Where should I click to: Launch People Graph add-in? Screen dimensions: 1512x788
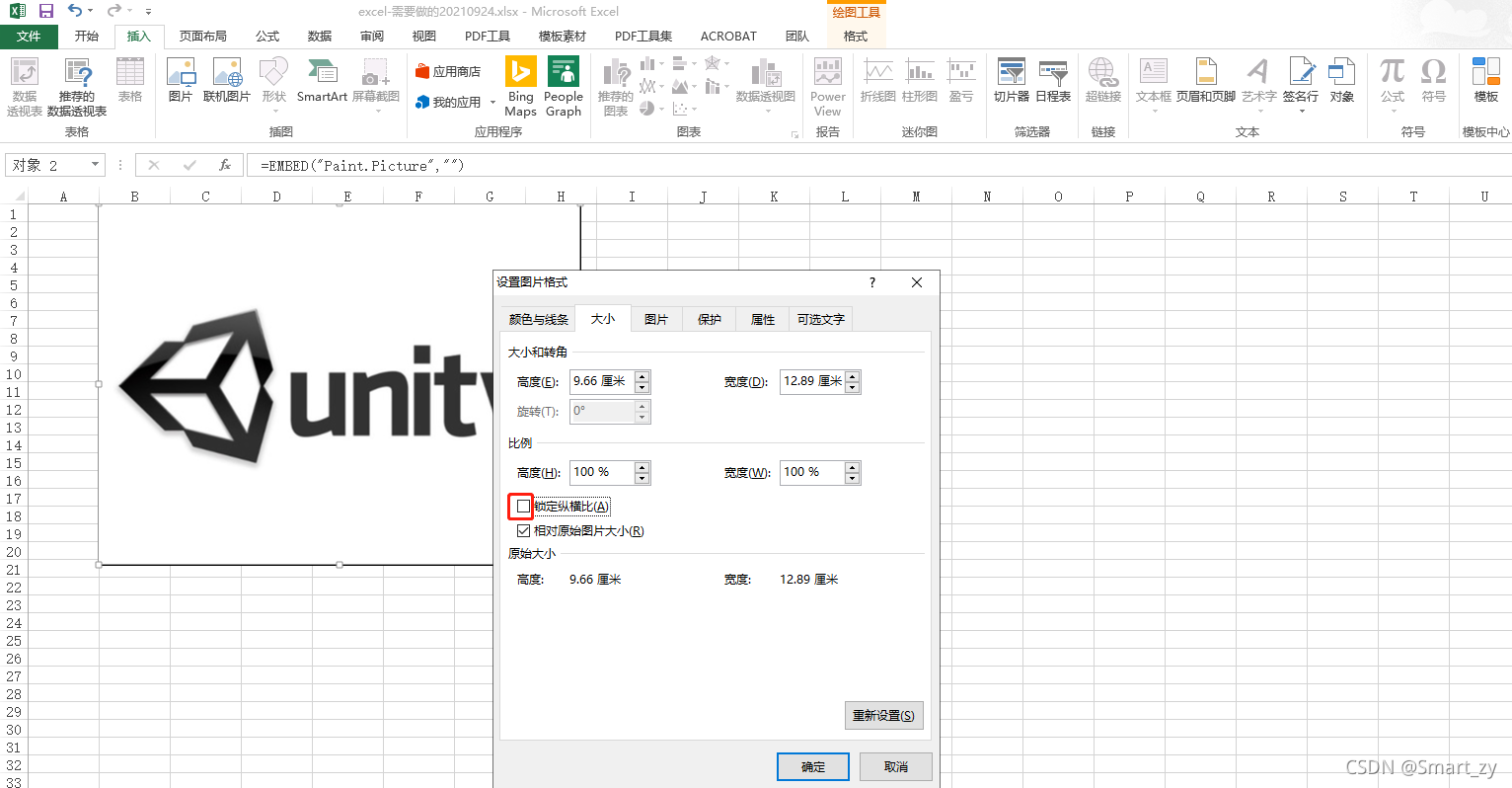click(564, 87)
